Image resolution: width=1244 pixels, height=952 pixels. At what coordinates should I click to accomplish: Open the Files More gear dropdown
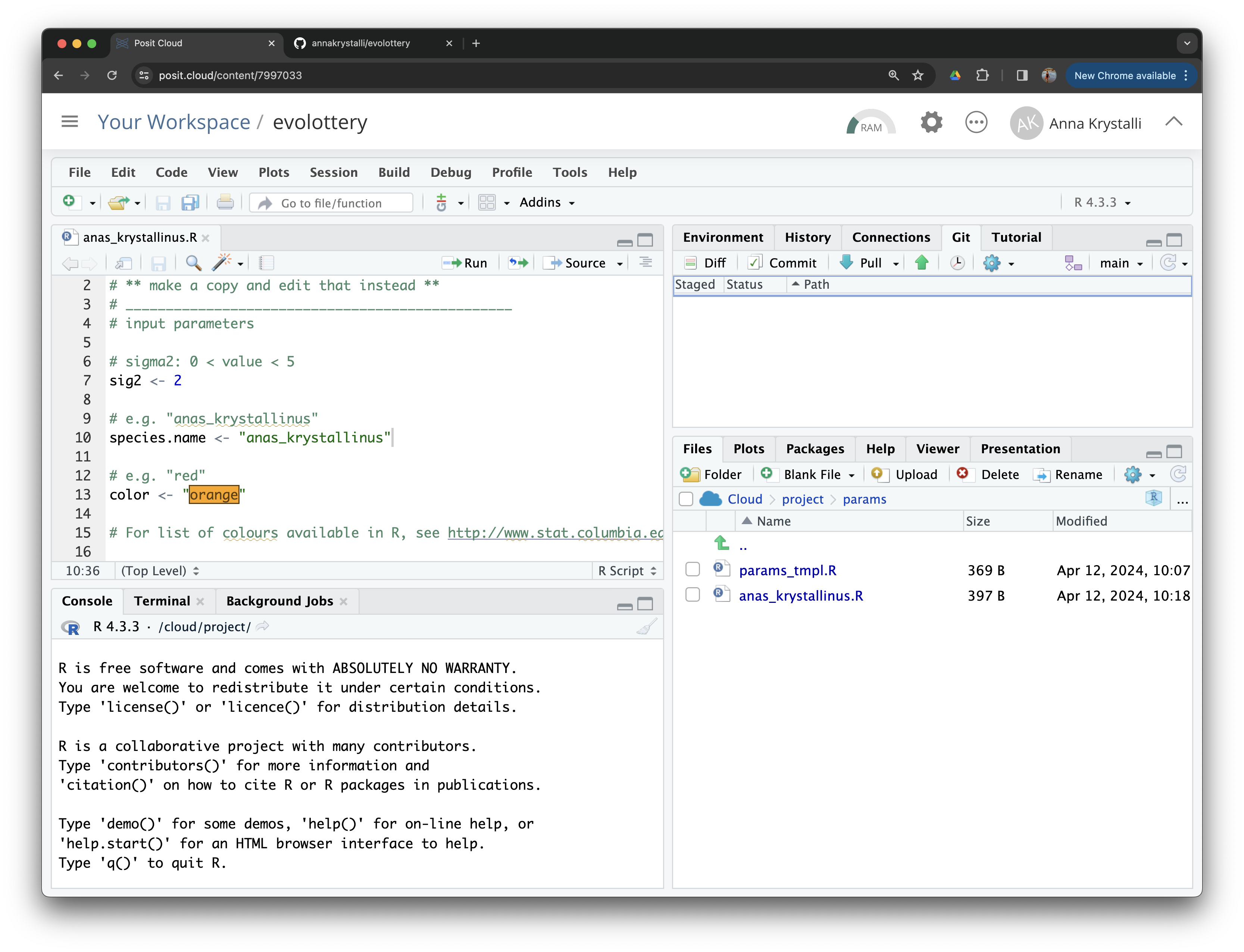1139,474
